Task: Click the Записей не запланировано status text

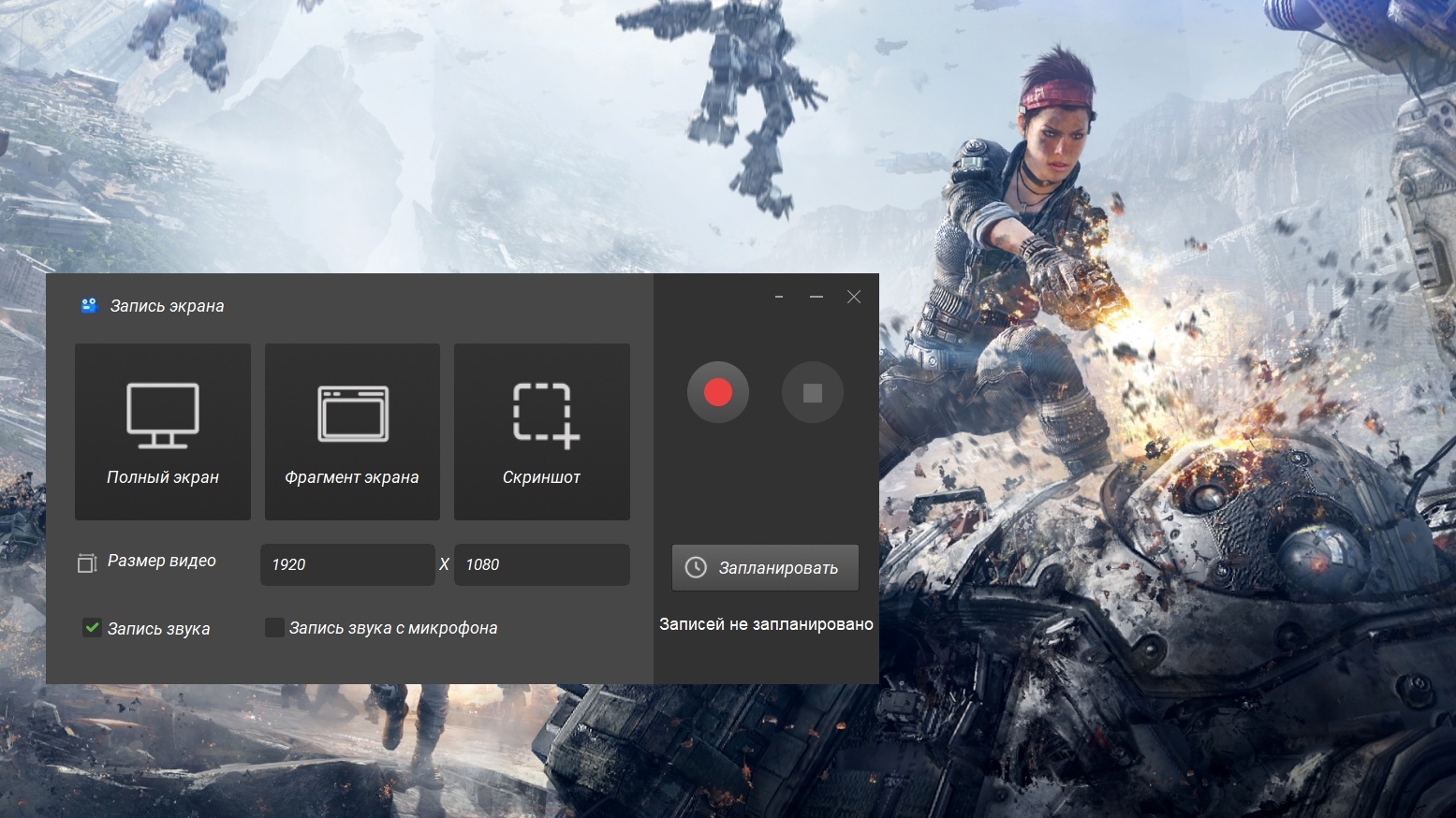Action: 766,624
